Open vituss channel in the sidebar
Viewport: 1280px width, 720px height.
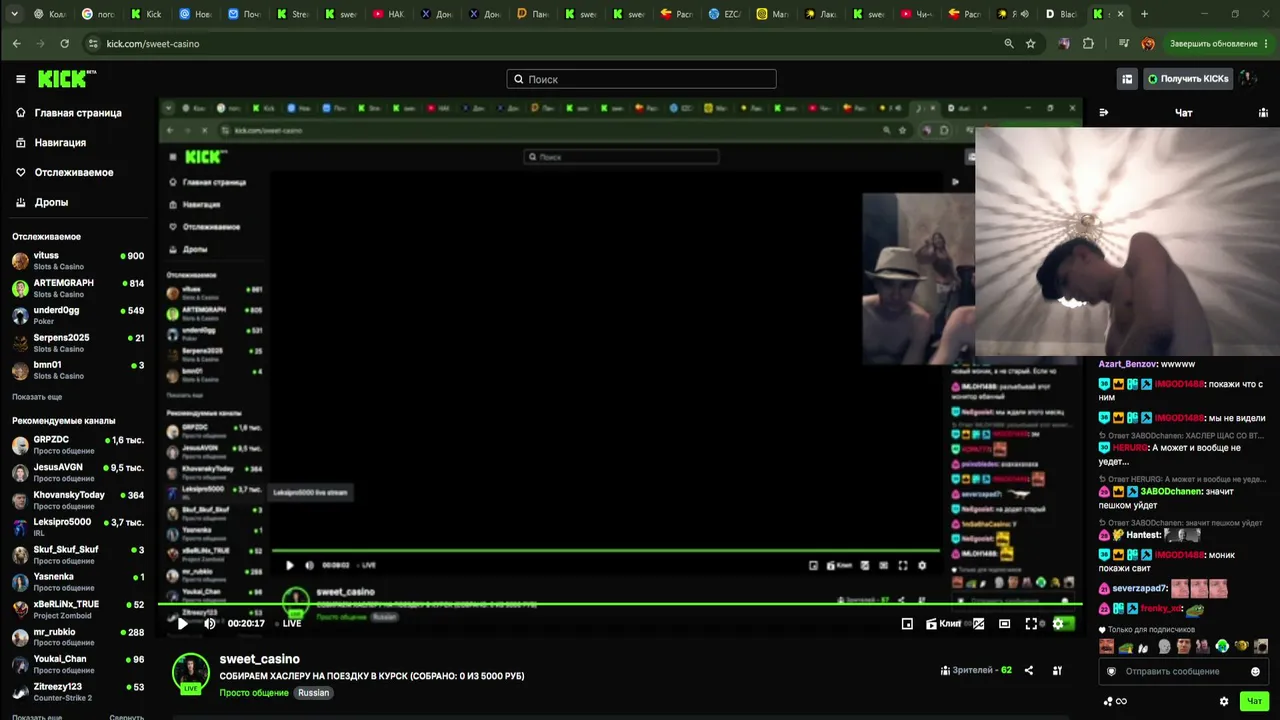[x=78, y=260]
